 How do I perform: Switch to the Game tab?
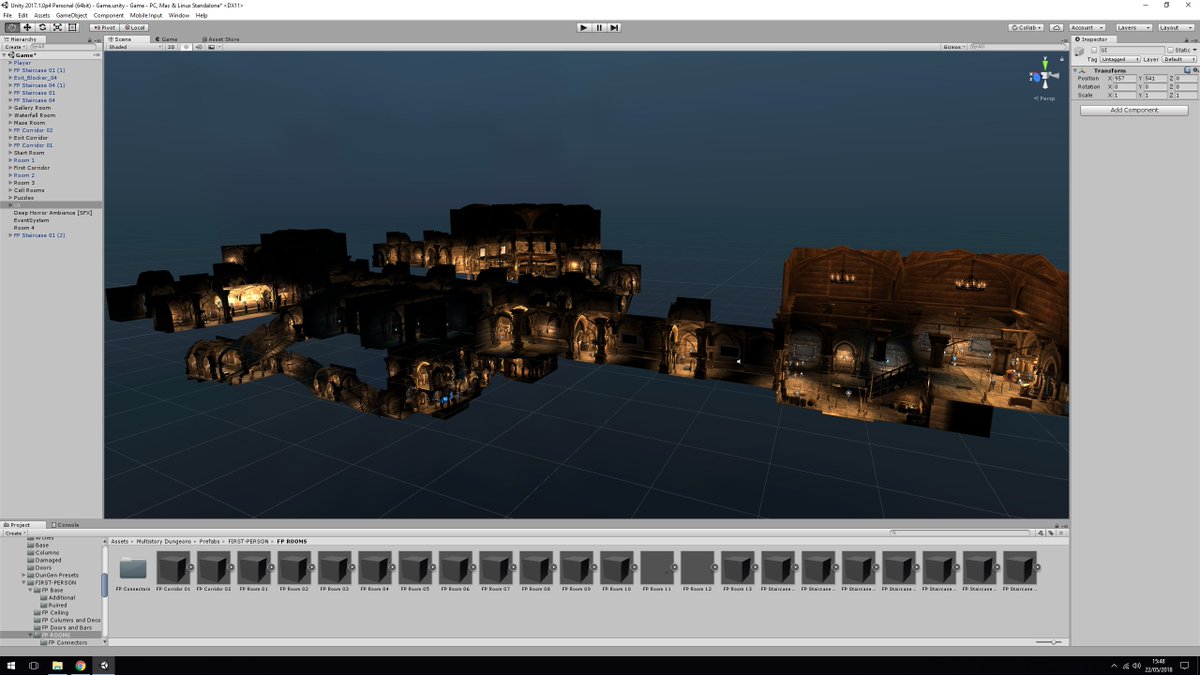[165, 39]
